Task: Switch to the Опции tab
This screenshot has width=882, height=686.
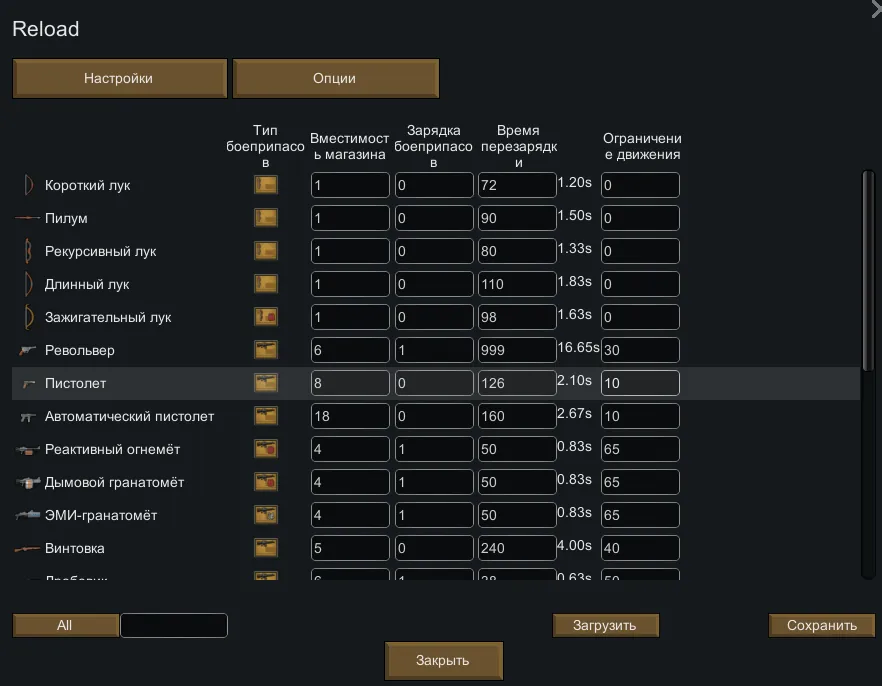Action: (335, 78)
